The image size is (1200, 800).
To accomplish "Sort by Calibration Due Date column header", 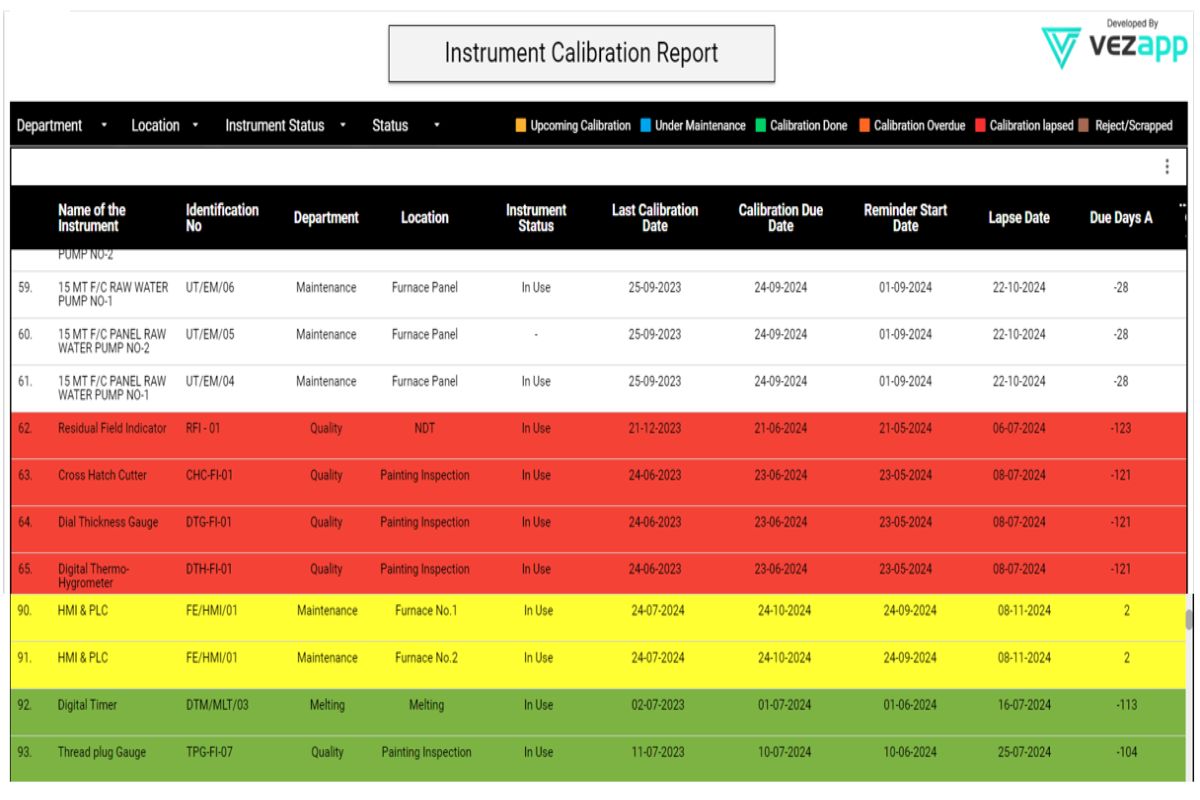I will [780, 217].
